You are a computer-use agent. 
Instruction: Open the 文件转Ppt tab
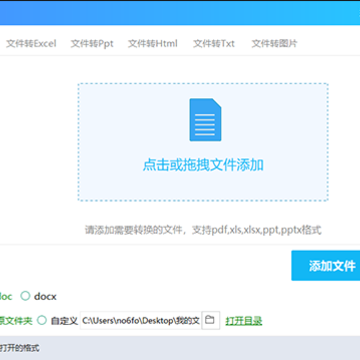pyautogui.click(x=92, y=44)
